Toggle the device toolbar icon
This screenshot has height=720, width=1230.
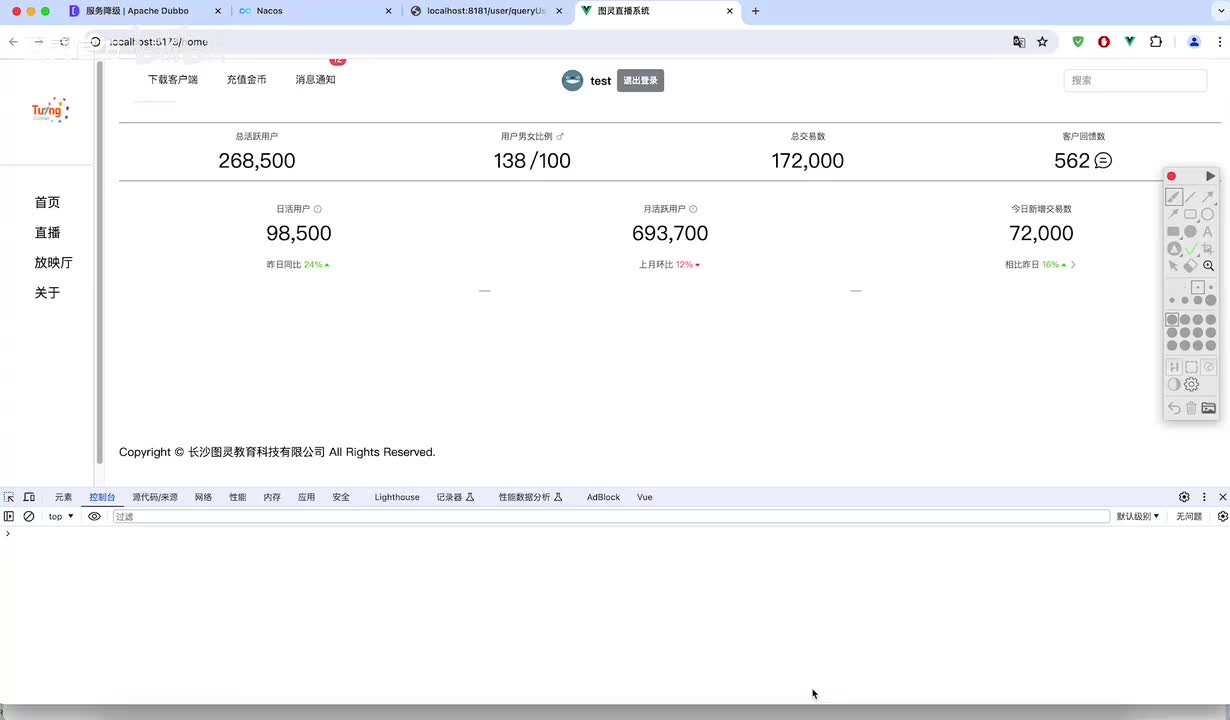pos(29,497)
